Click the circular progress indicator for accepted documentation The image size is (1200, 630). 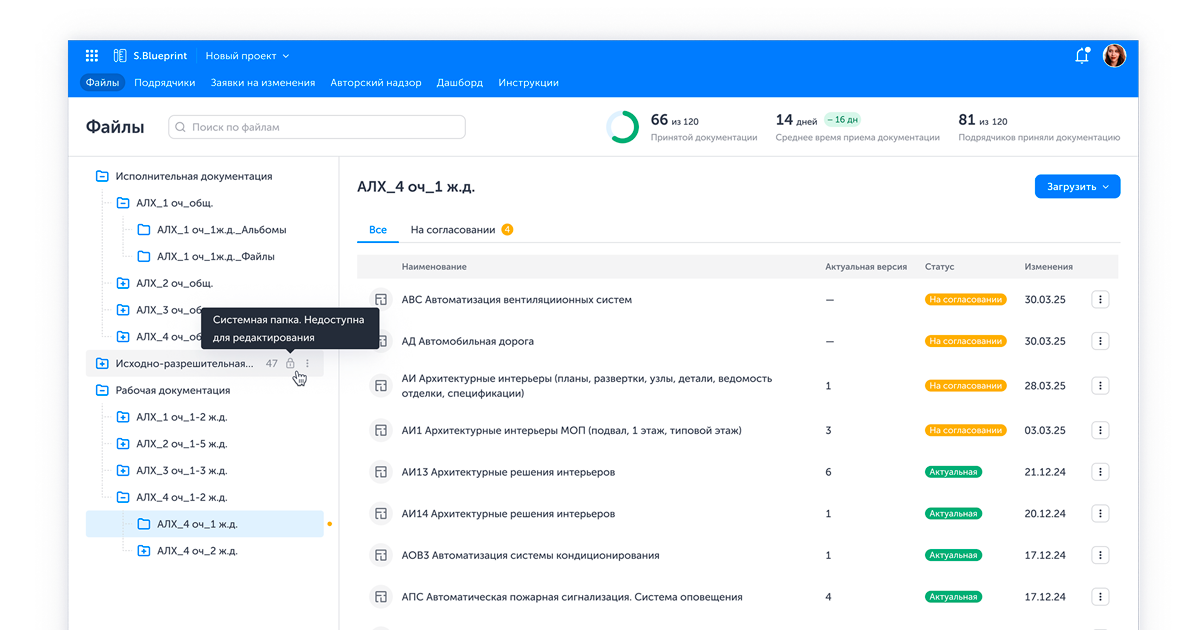coord(622,127)
